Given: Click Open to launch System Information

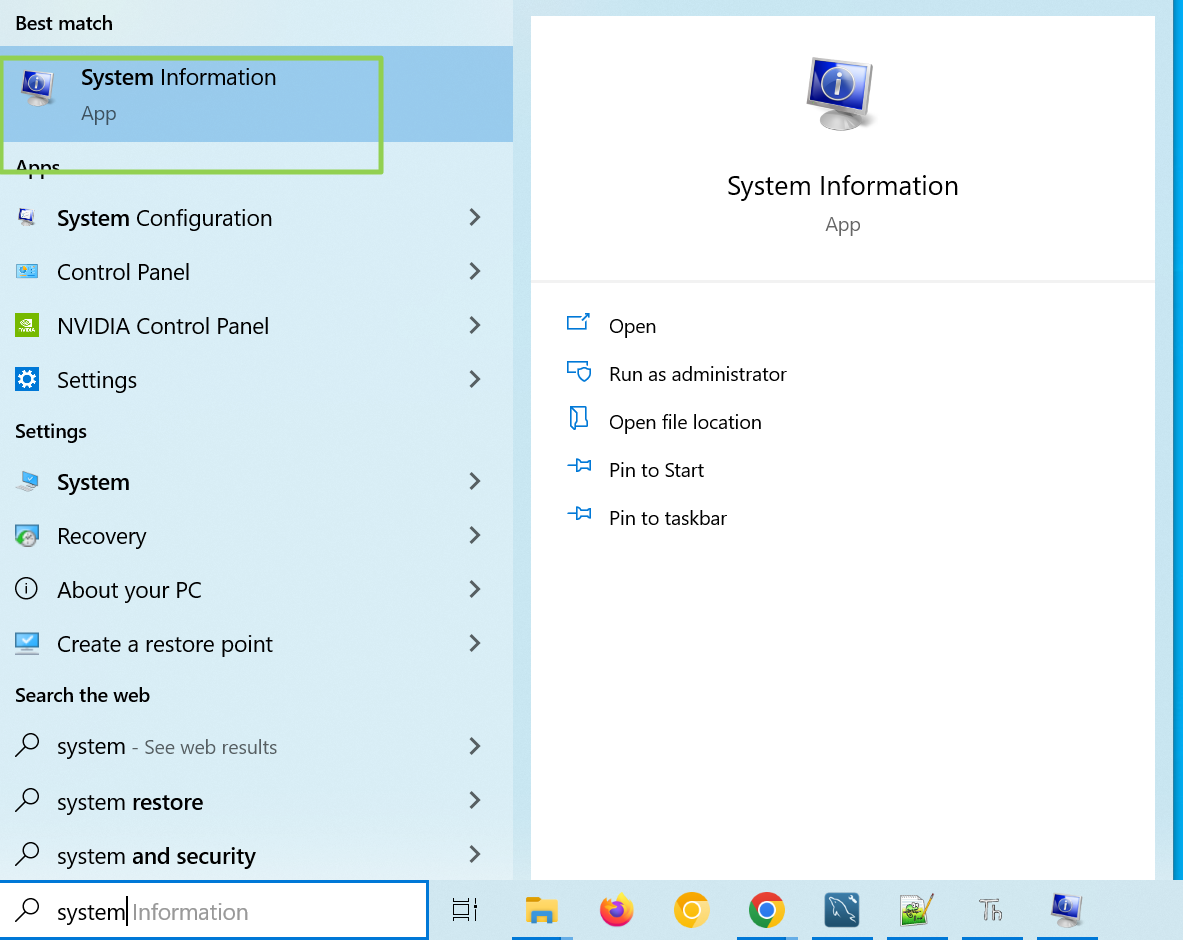Looking at the screenshot, I should tap(633, 326).
